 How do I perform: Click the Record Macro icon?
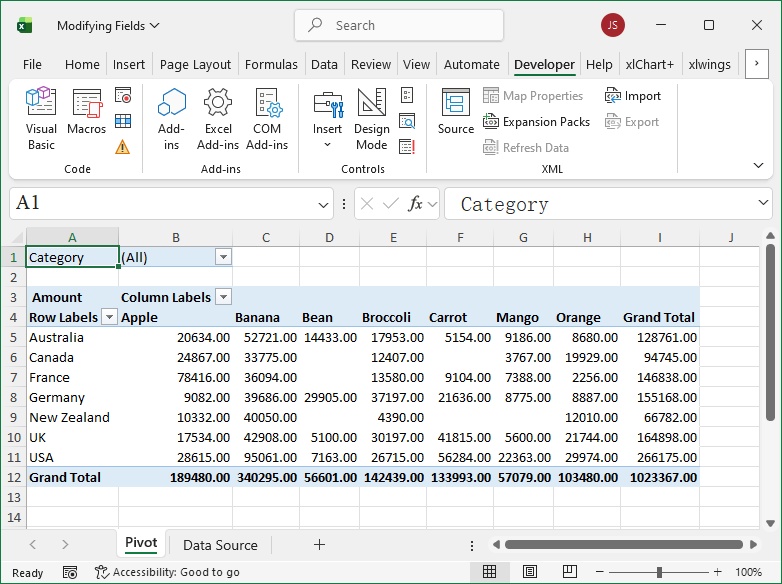[123, 95]
